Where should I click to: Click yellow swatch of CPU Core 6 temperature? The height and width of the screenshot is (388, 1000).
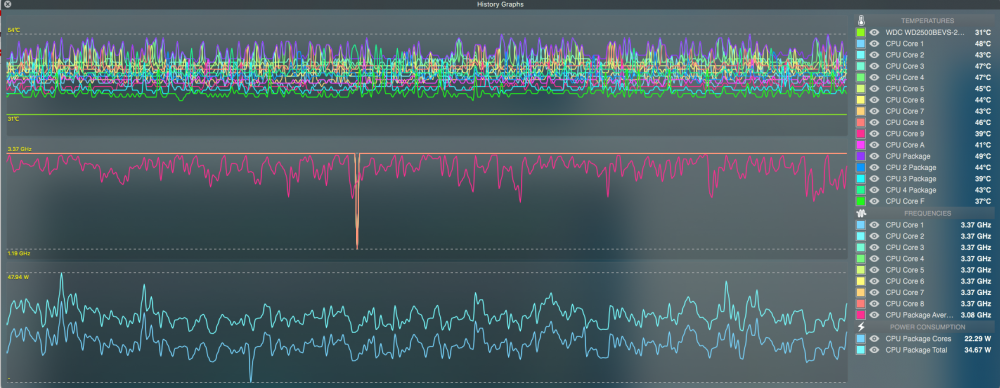click(861, 100)
